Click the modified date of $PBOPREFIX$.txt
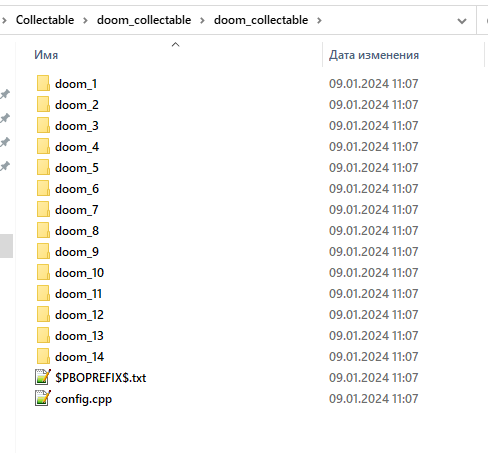 click(x=374, y=377)
